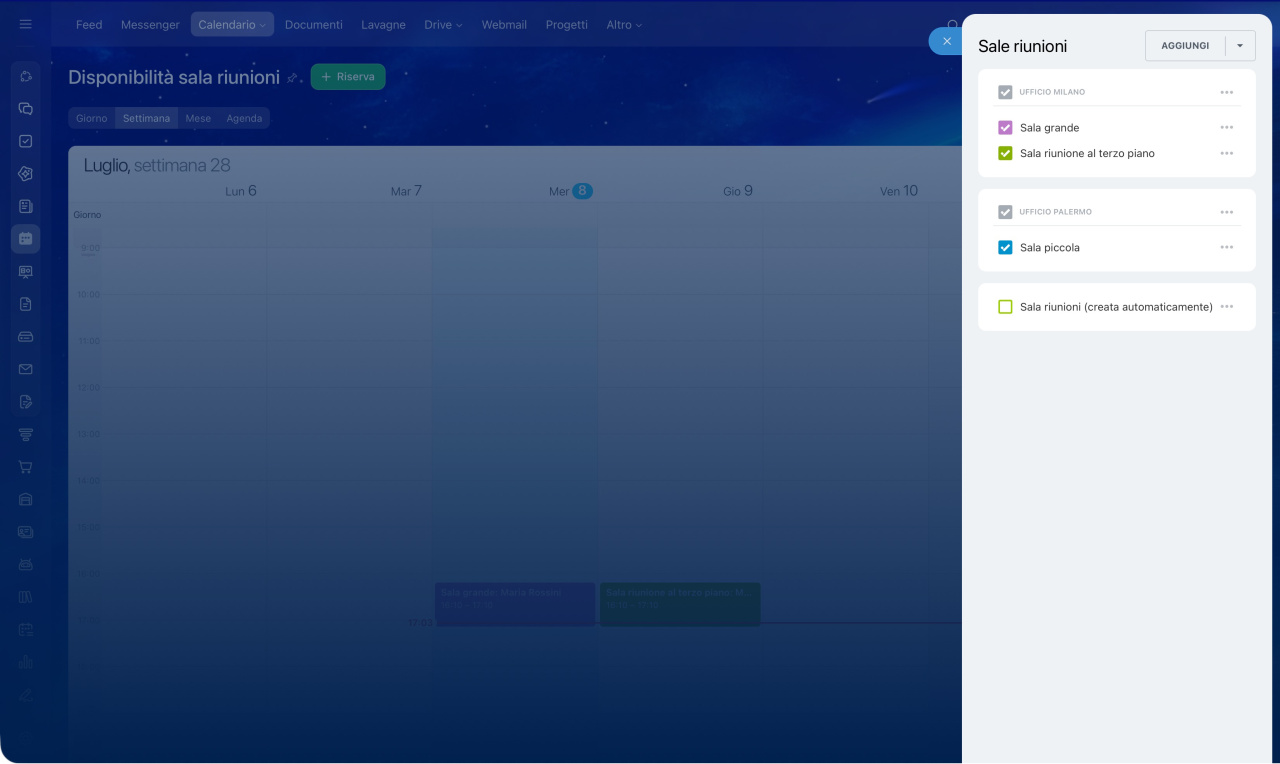The height and width of the screenshot is (764, 1280).
Task: Open options for Sala riunione al terzo piano
Action: click(1227, 154)
